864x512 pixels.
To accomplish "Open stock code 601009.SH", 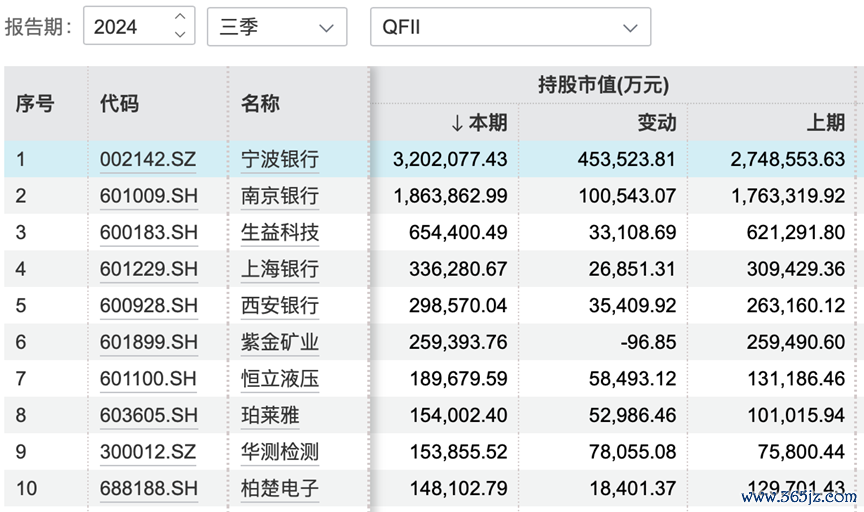I will [149, 196].
